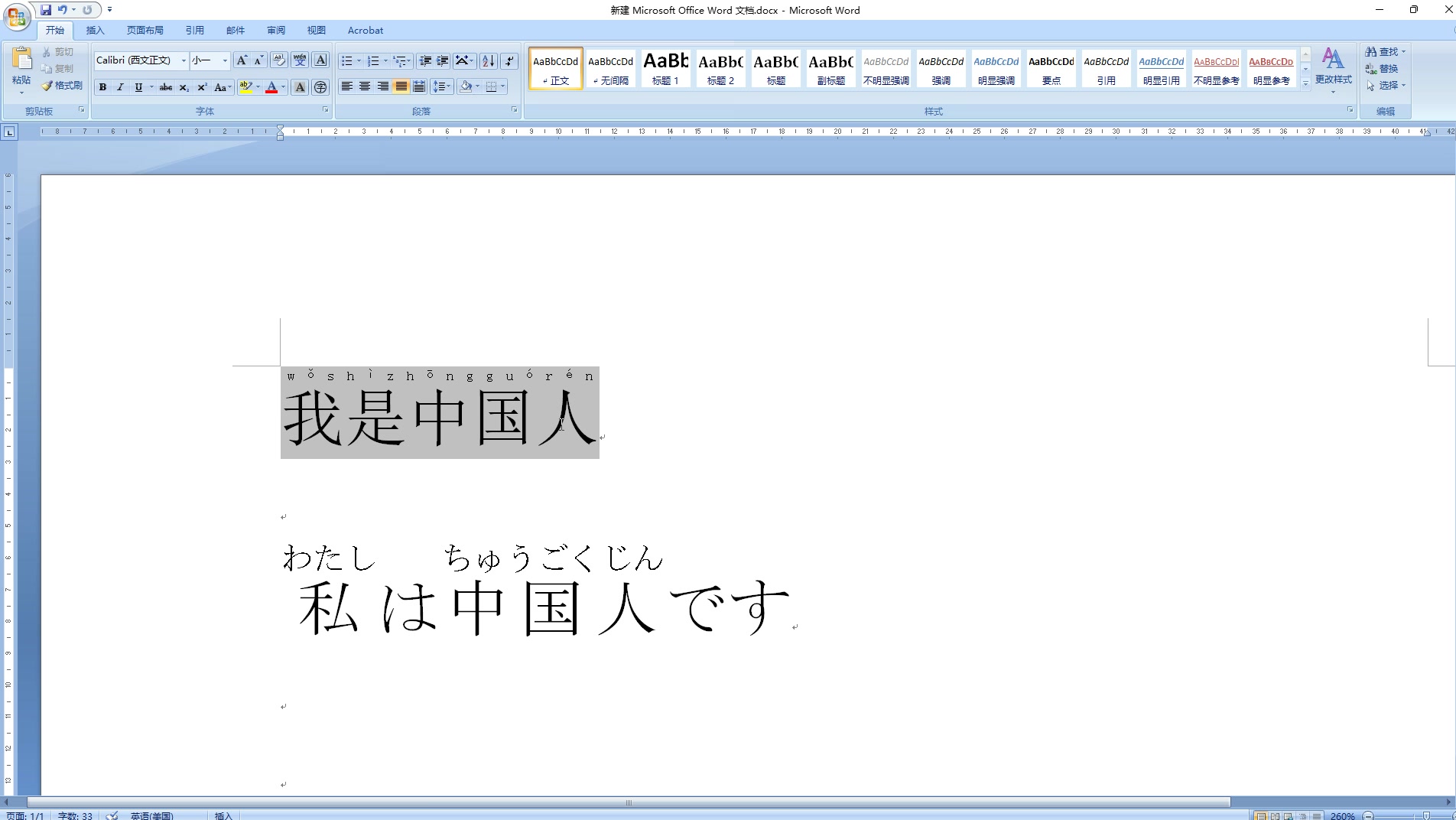Open the References (引用) tab
The image size is (1456, 820).
point(194,31)
